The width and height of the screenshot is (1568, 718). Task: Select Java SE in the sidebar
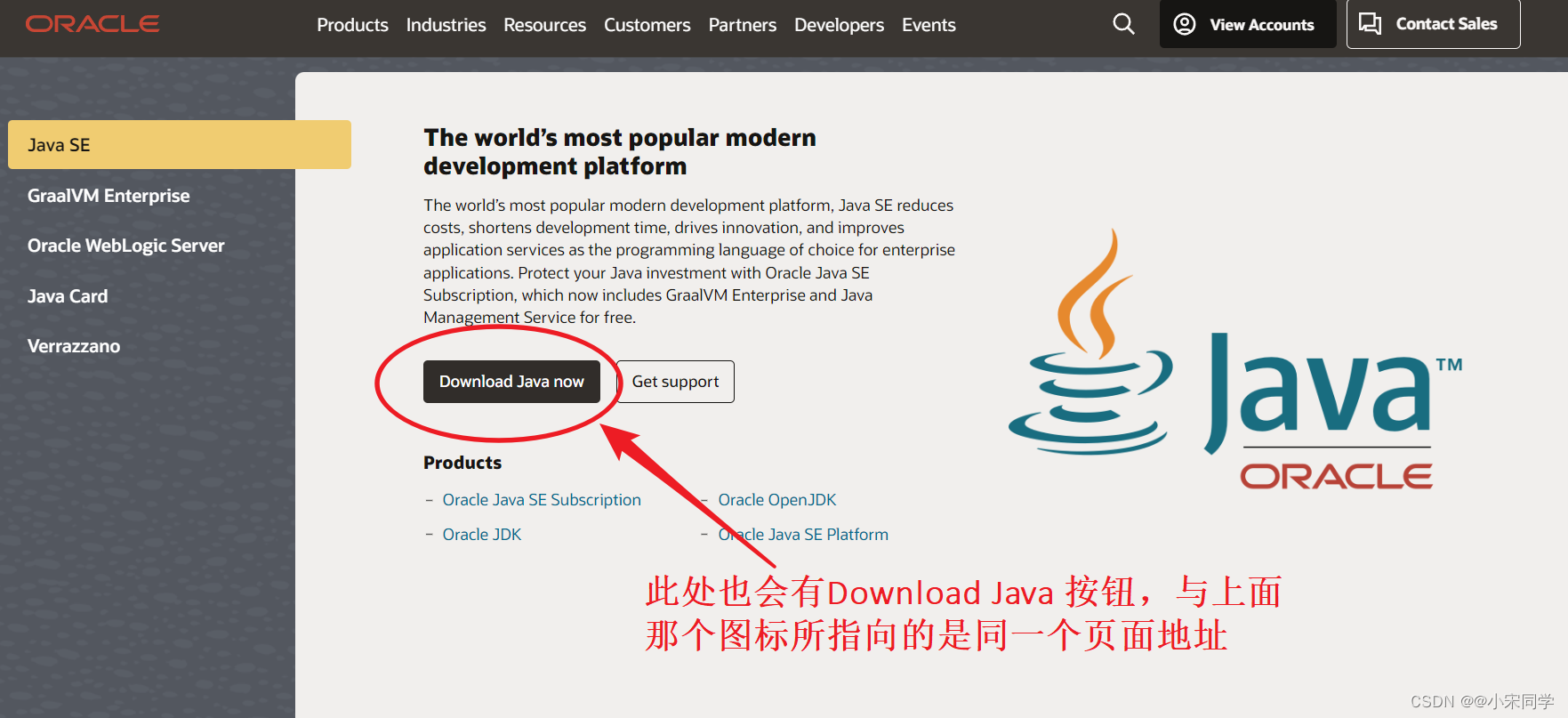pyautogui.click(x=180, y=144)
